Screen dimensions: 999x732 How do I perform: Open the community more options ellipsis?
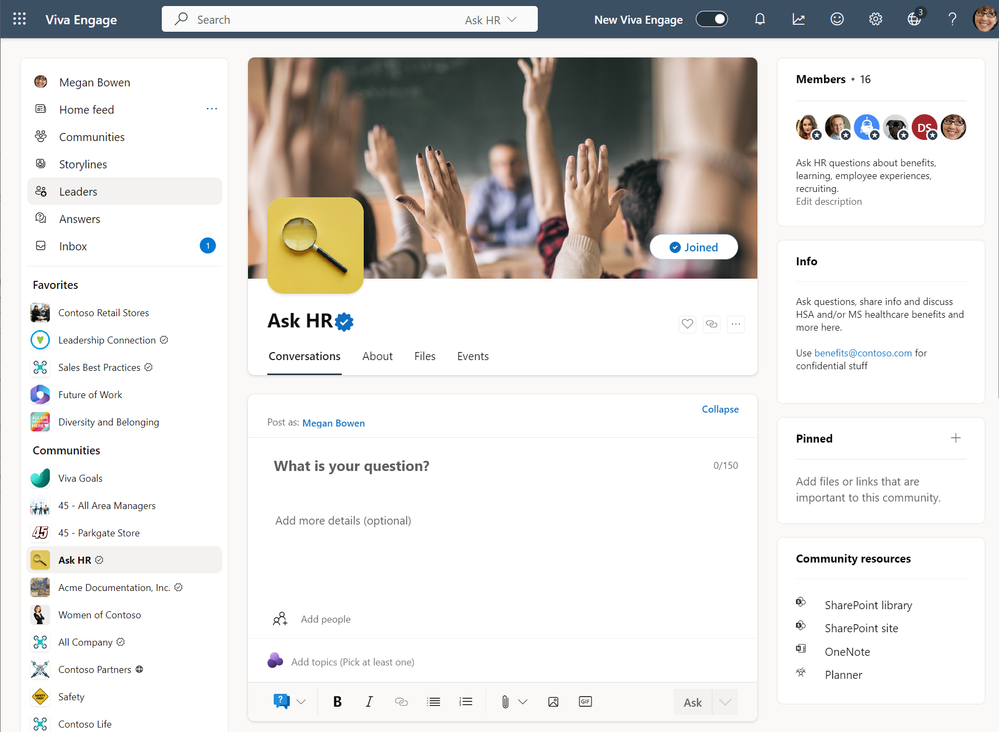click(x=735, y=324)
